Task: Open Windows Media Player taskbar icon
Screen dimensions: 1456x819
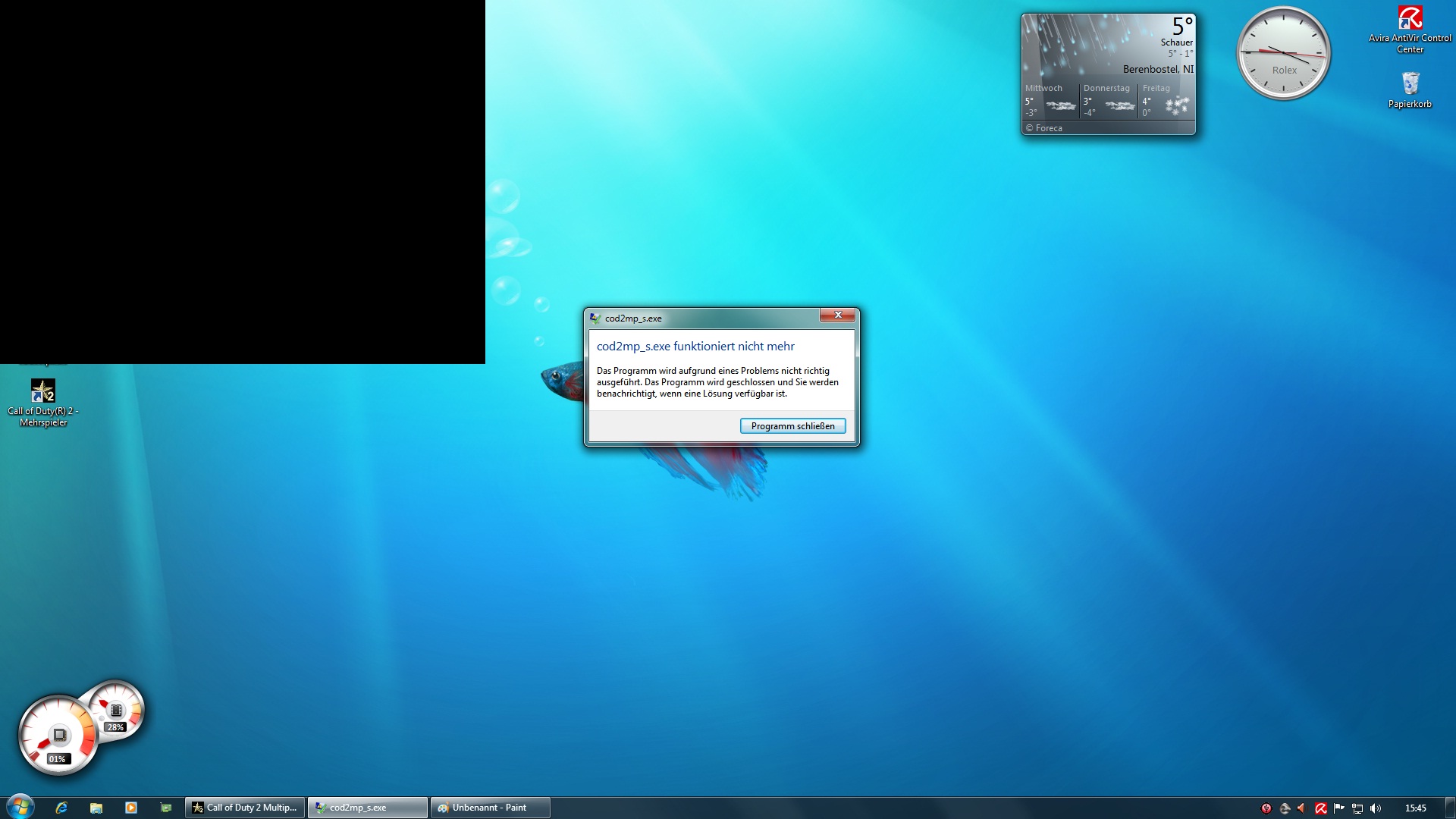Action: 131,808
